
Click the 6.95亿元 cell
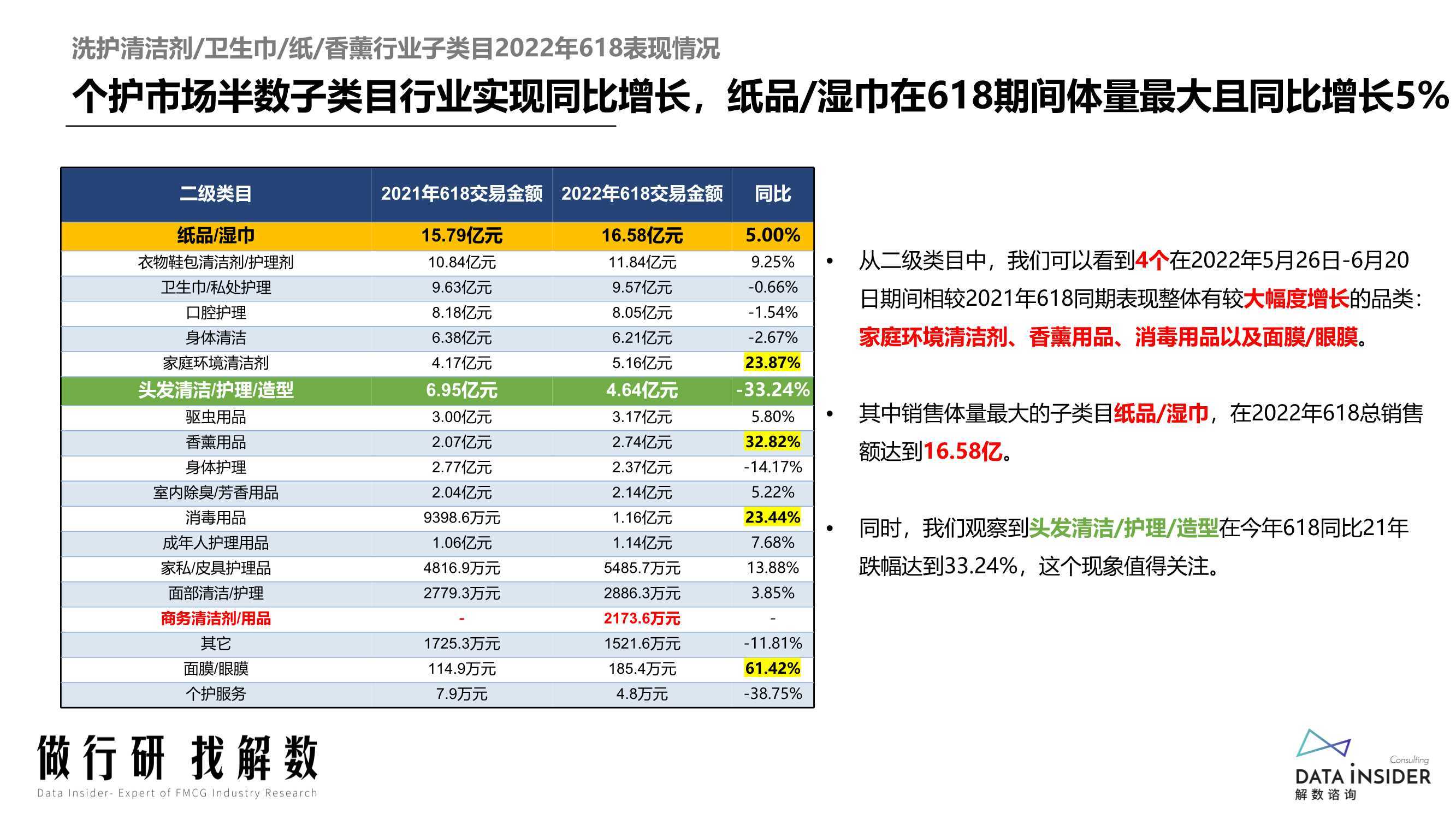coord(461,390)
